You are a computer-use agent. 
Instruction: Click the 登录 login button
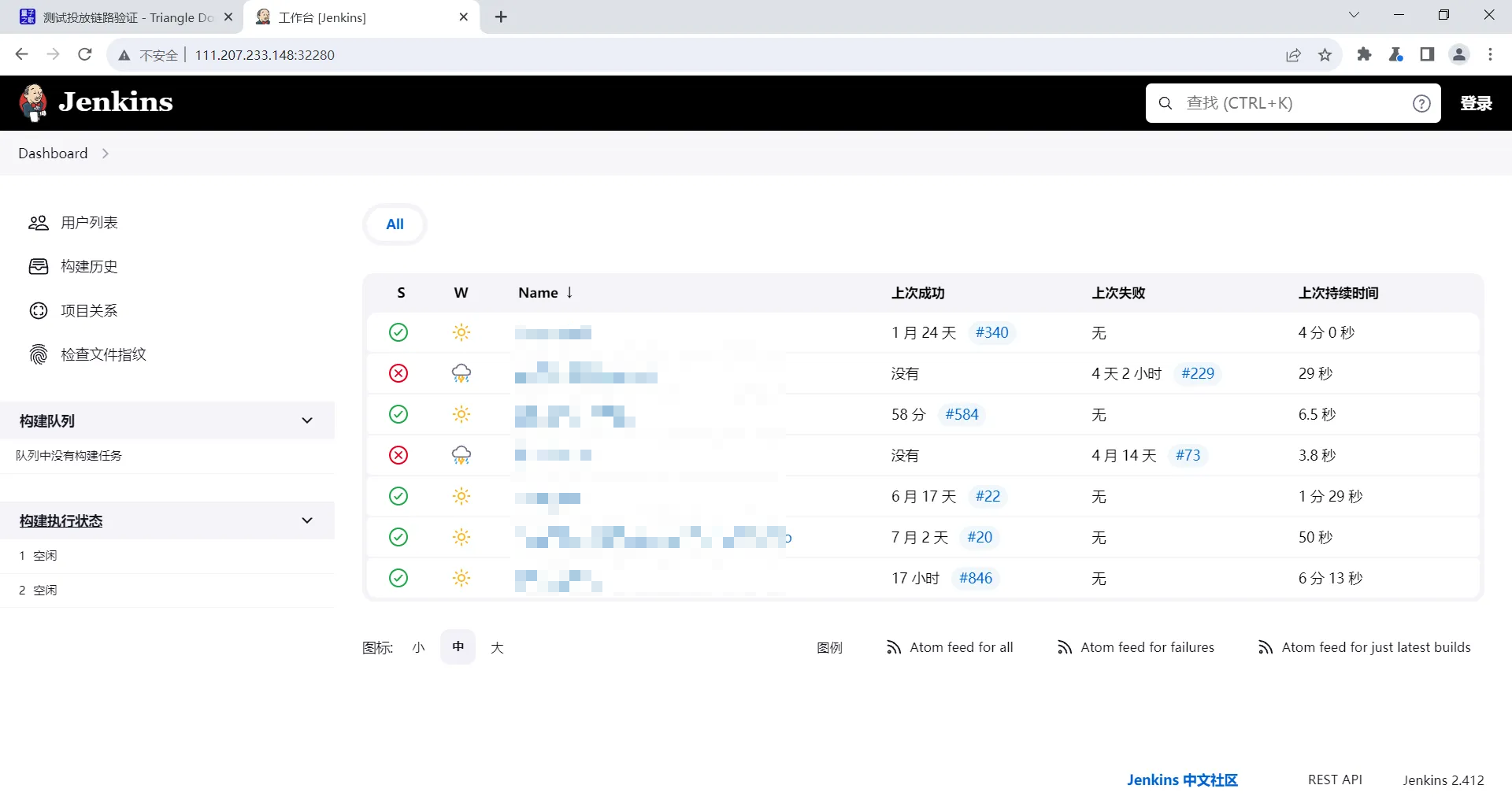[1475, 103]
